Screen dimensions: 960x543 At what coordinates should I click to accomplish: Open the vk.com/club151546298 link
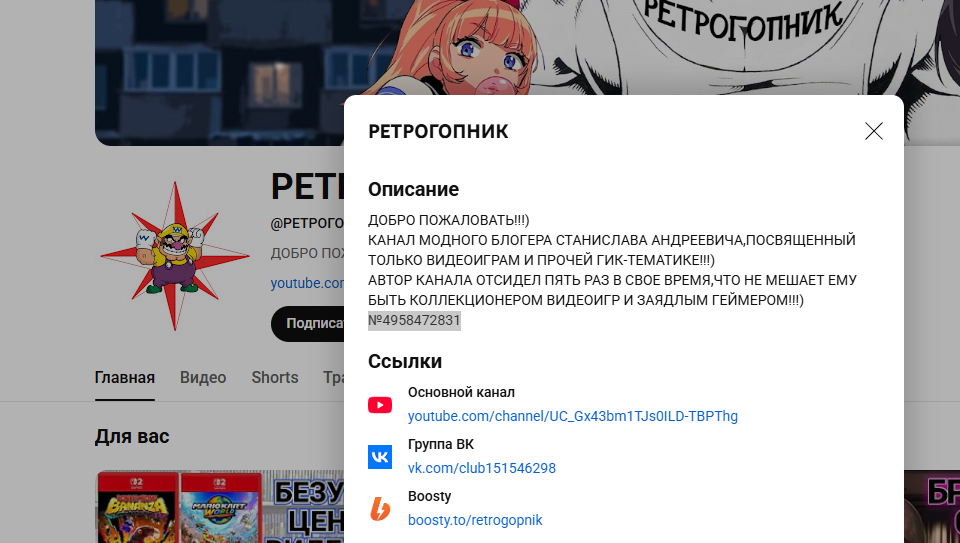click(x=482, y=468)
